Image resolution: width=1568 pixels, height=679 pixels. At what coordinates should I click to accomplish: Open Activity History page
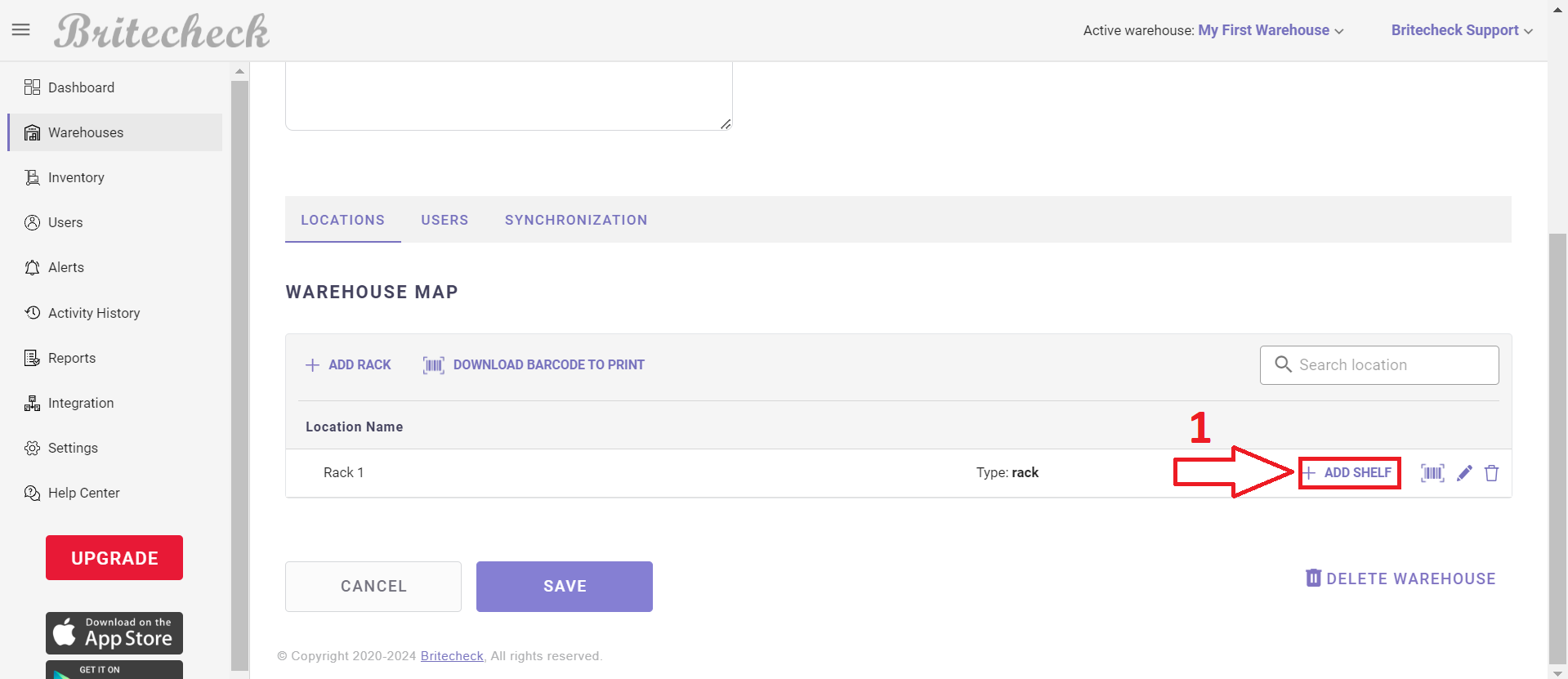pos(115,313)
